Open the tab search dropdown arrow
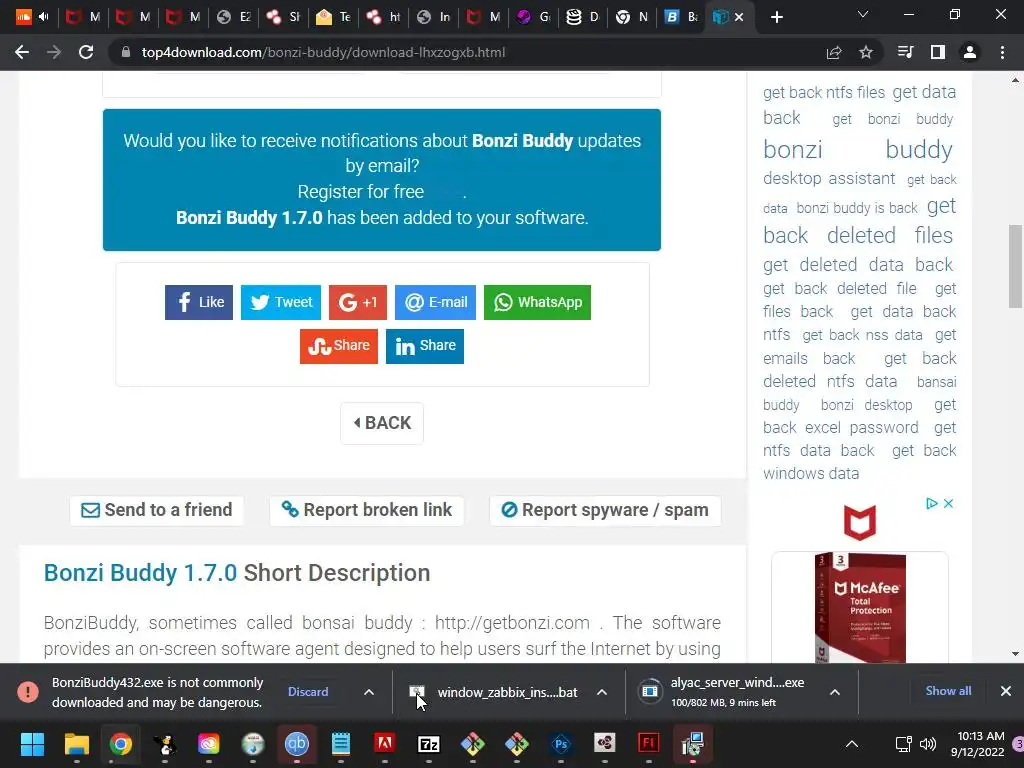Screen dimensions: 1024x768 pos(863,14)
